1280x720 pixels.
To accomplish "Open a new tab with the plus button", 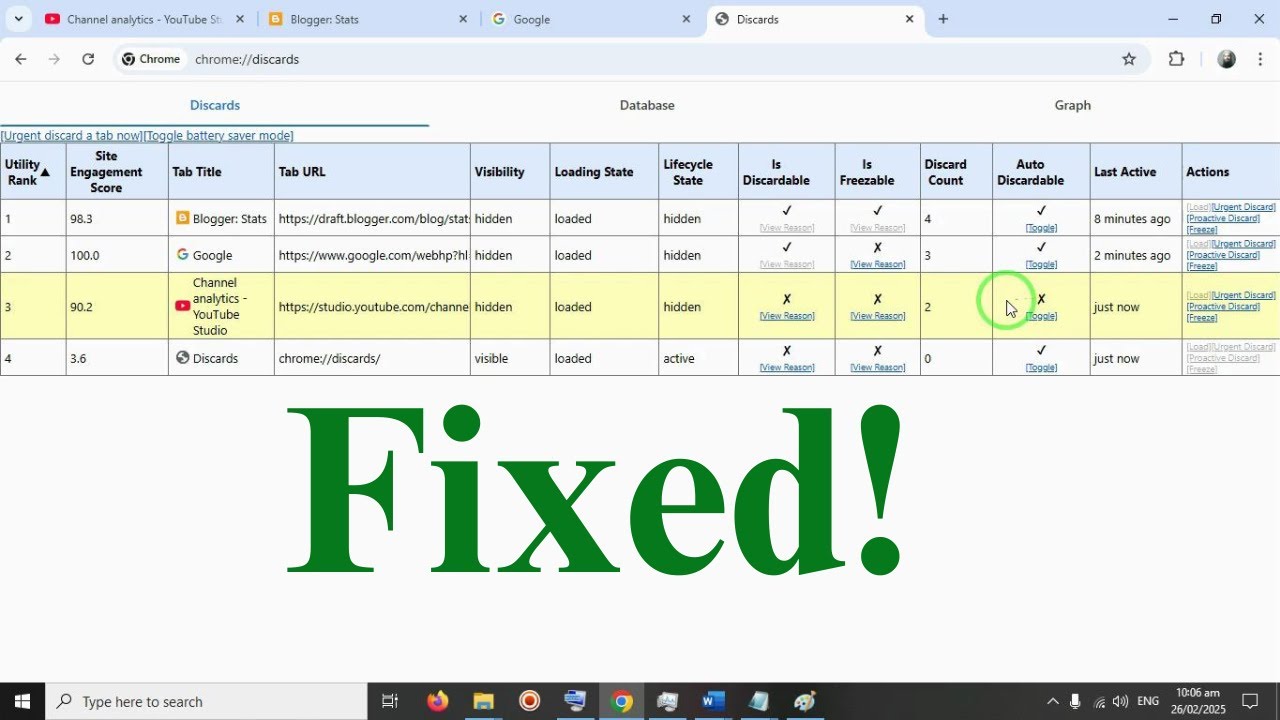I will [x=943, y=19].
